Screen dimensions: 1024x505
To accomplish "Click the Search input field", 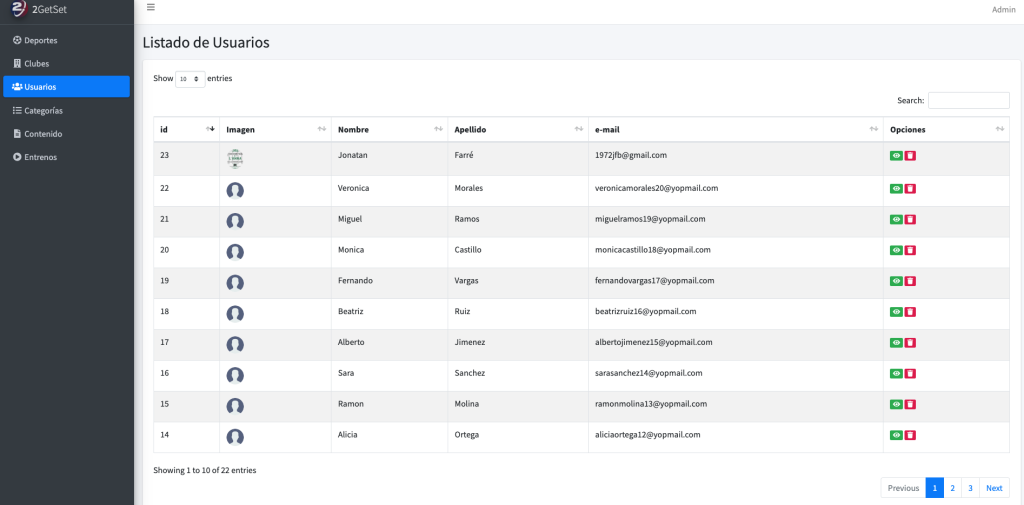I will (968, 100).
